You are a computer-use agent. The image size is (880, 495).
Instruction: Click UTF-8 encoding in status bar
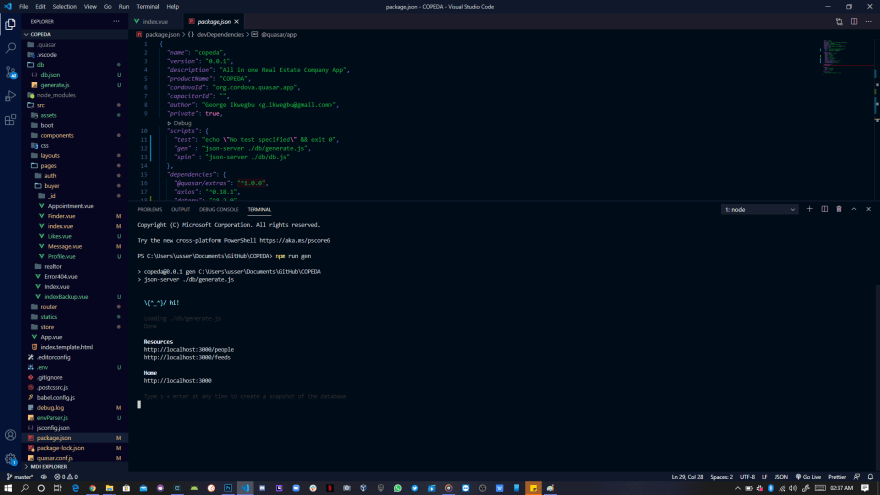coord(747,476)
